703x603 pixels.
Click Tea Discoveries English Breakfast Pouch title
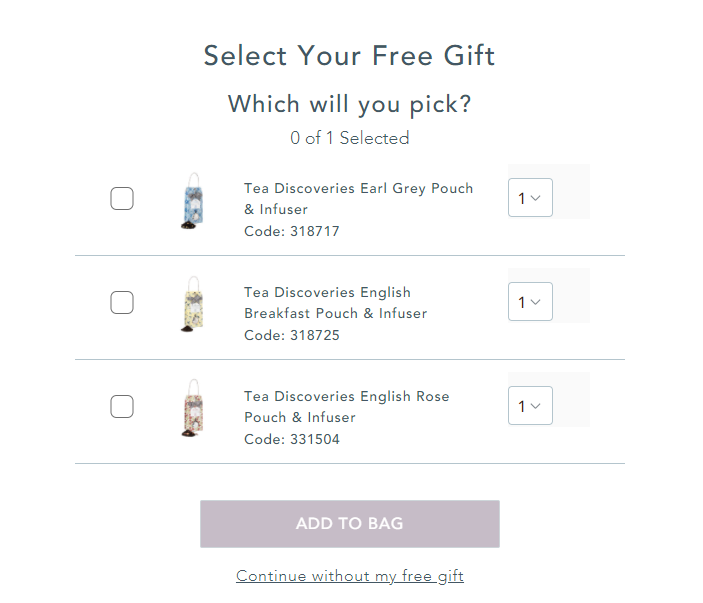point(335,303)
